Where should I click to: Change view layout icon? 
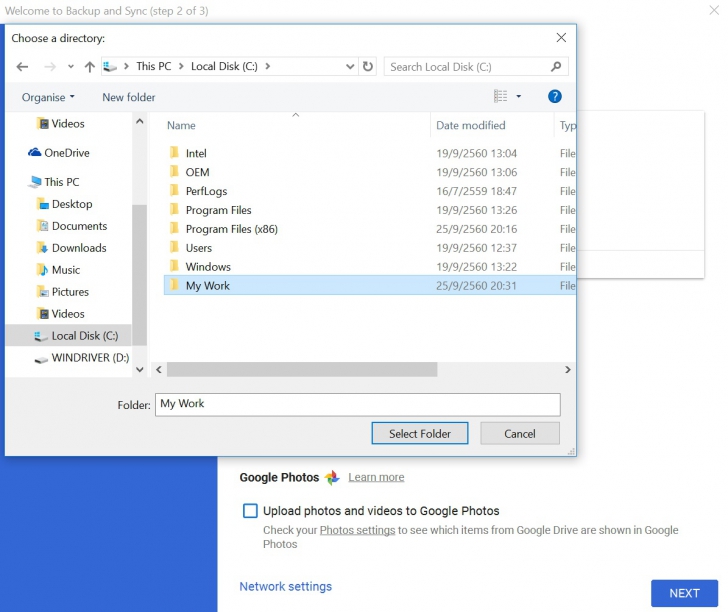[x=500, y=96]
